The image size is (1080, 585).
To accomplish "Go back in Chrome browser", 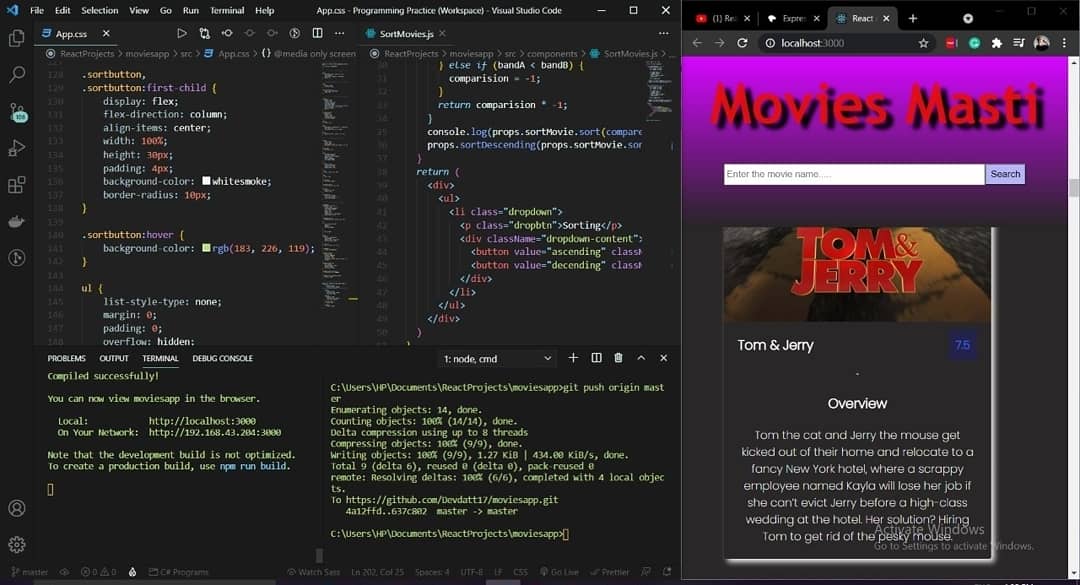I will tap(697, 43).
